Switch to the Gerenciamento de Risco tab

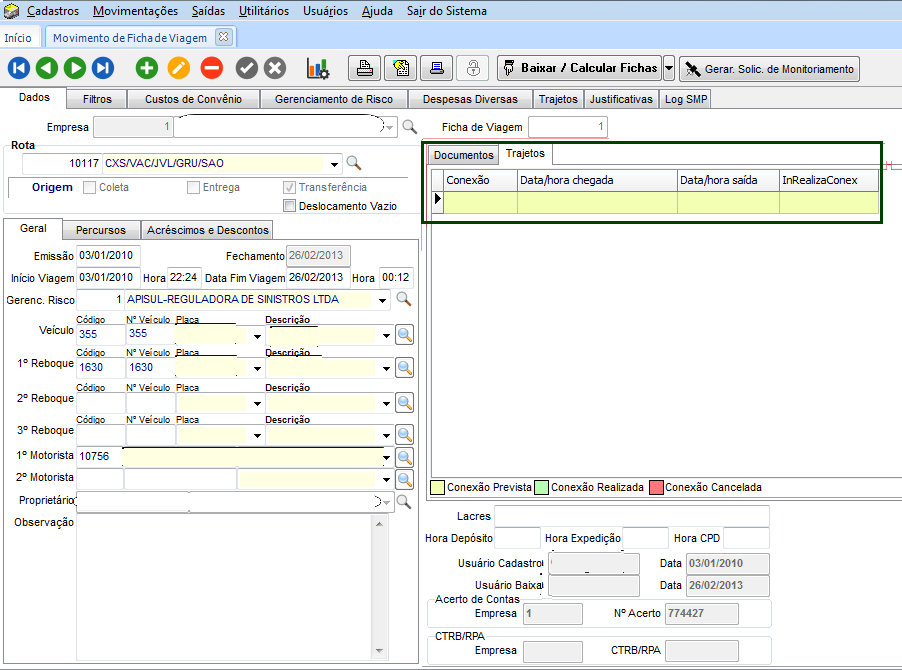(334, 99)
